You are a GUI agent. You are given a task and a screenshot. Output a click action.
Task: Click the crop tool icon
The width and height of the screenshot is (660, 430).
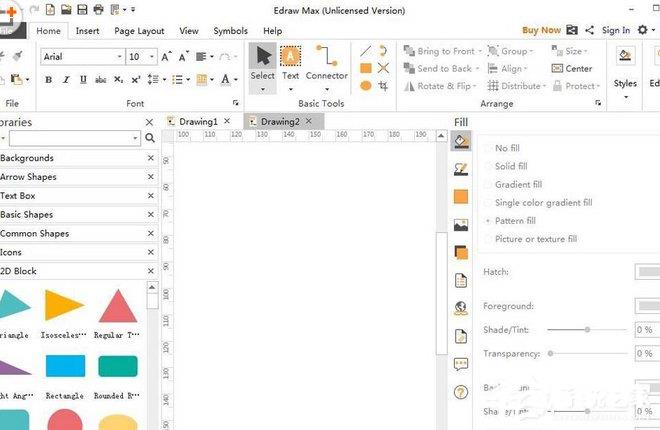[x=383, y=86]
